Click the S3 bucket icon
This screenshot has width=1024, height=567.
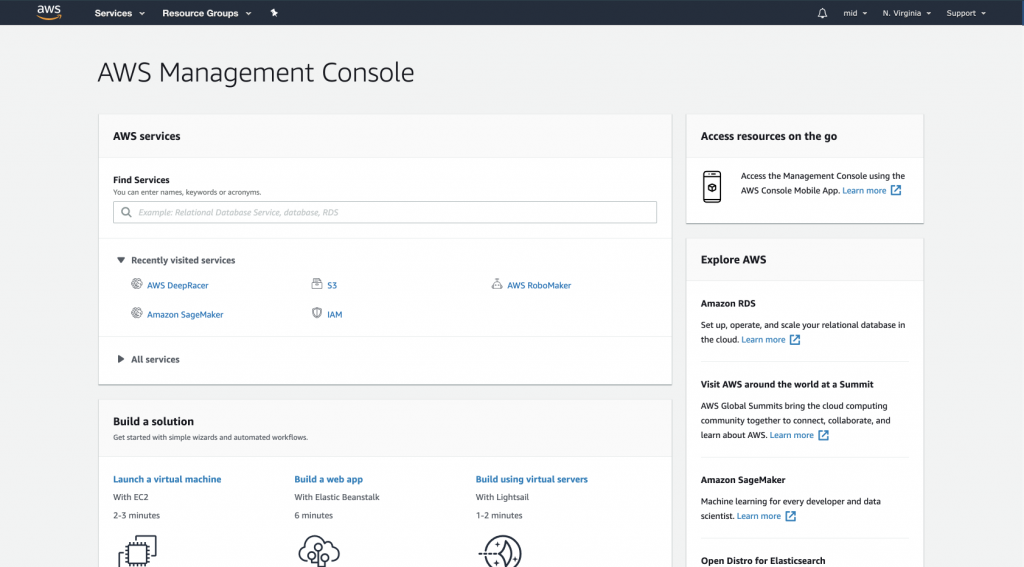point(317,284)
